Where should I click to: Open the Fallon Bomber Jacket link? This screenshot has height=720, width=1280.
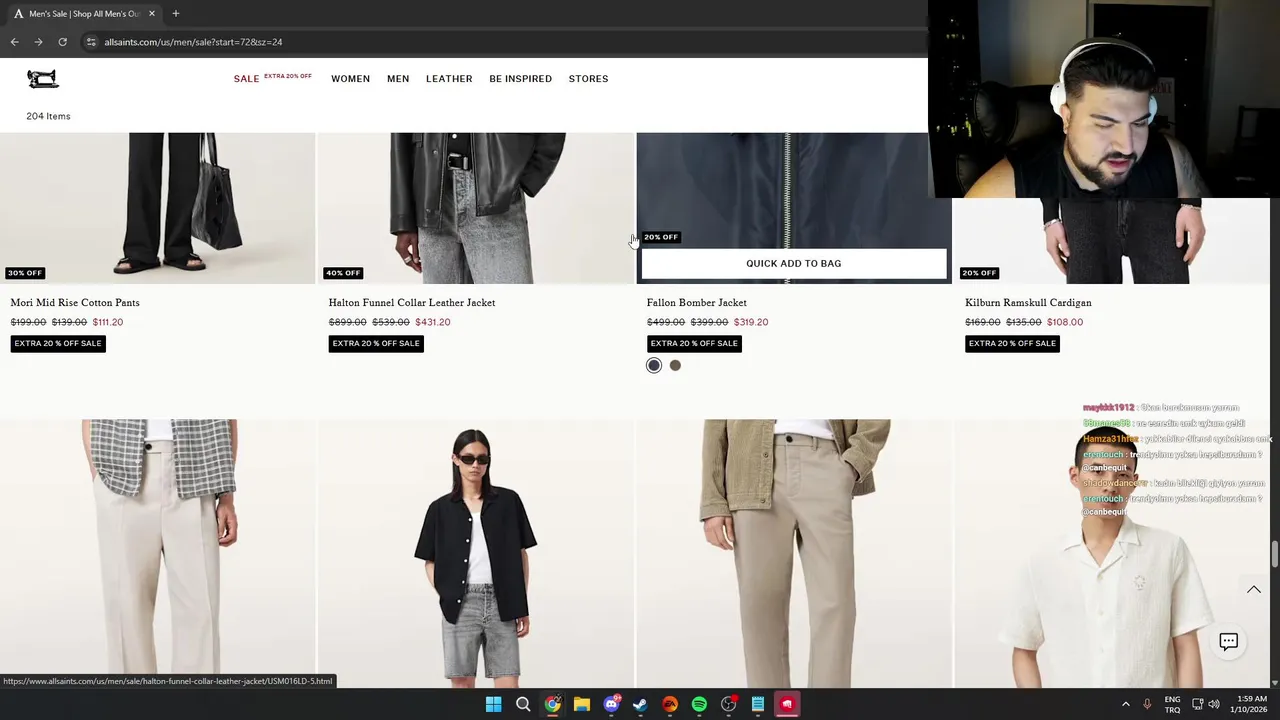(x=696, y=303)
